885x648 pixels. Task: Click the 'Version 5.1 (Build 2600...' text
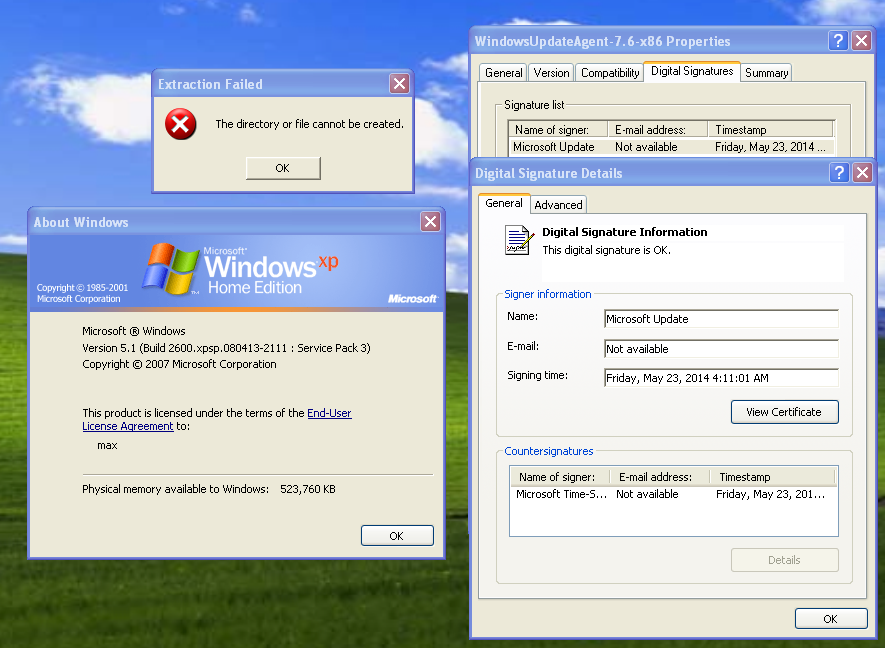(x=226, y=348)
